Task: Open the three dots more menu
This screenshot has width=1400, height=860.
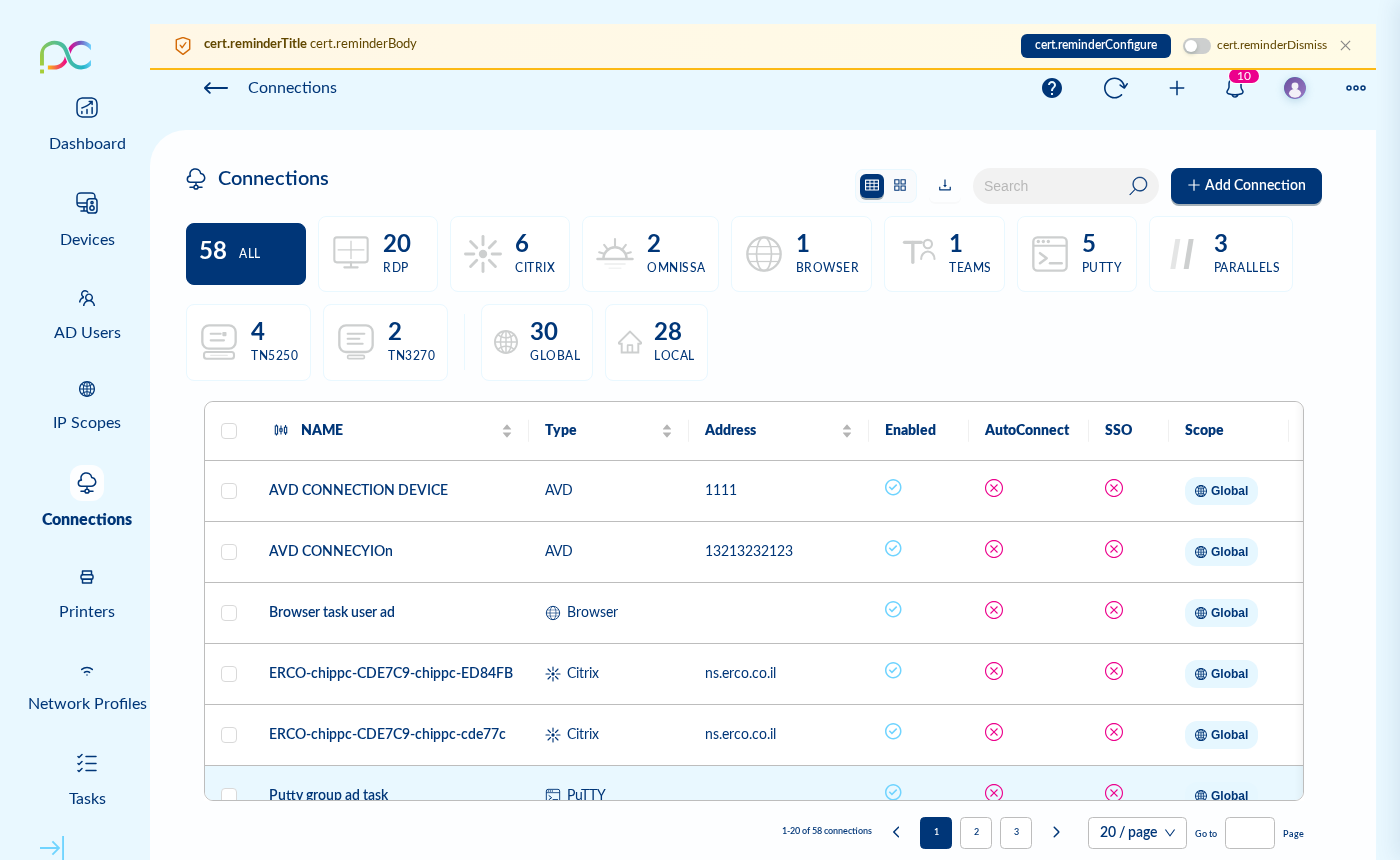Action: click(x=1356, y=88)
